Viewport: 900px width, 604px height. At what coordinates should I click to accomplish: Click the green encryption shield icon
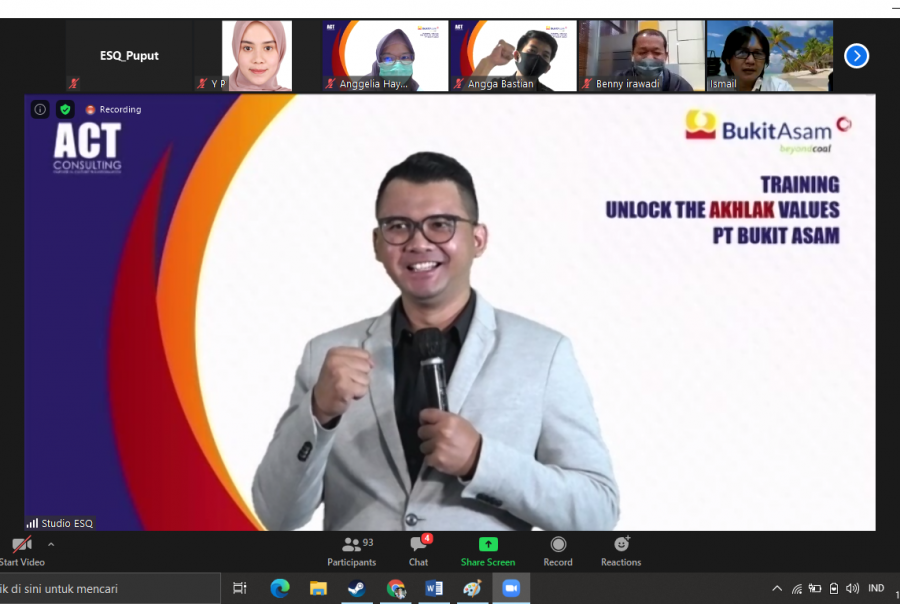(x=65, y=109)
